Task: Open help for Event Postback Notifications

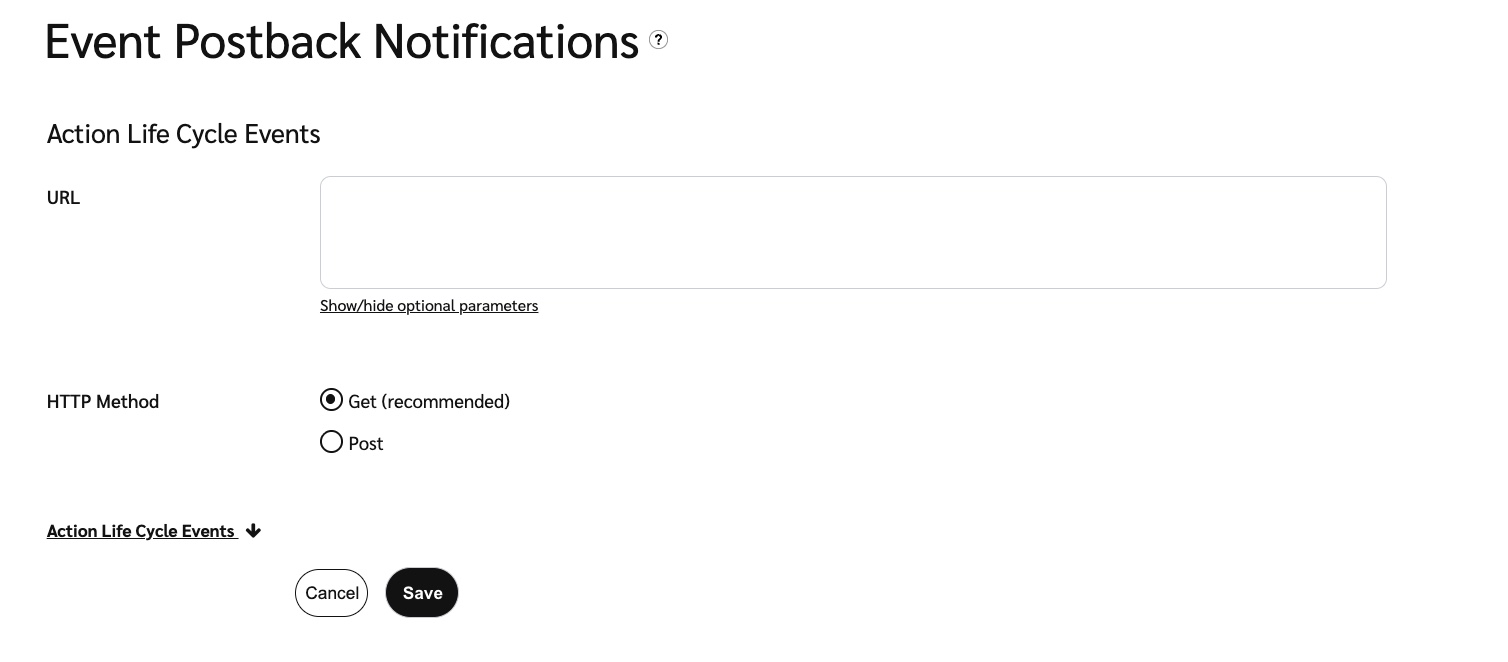Action: (x=658, y=40)
